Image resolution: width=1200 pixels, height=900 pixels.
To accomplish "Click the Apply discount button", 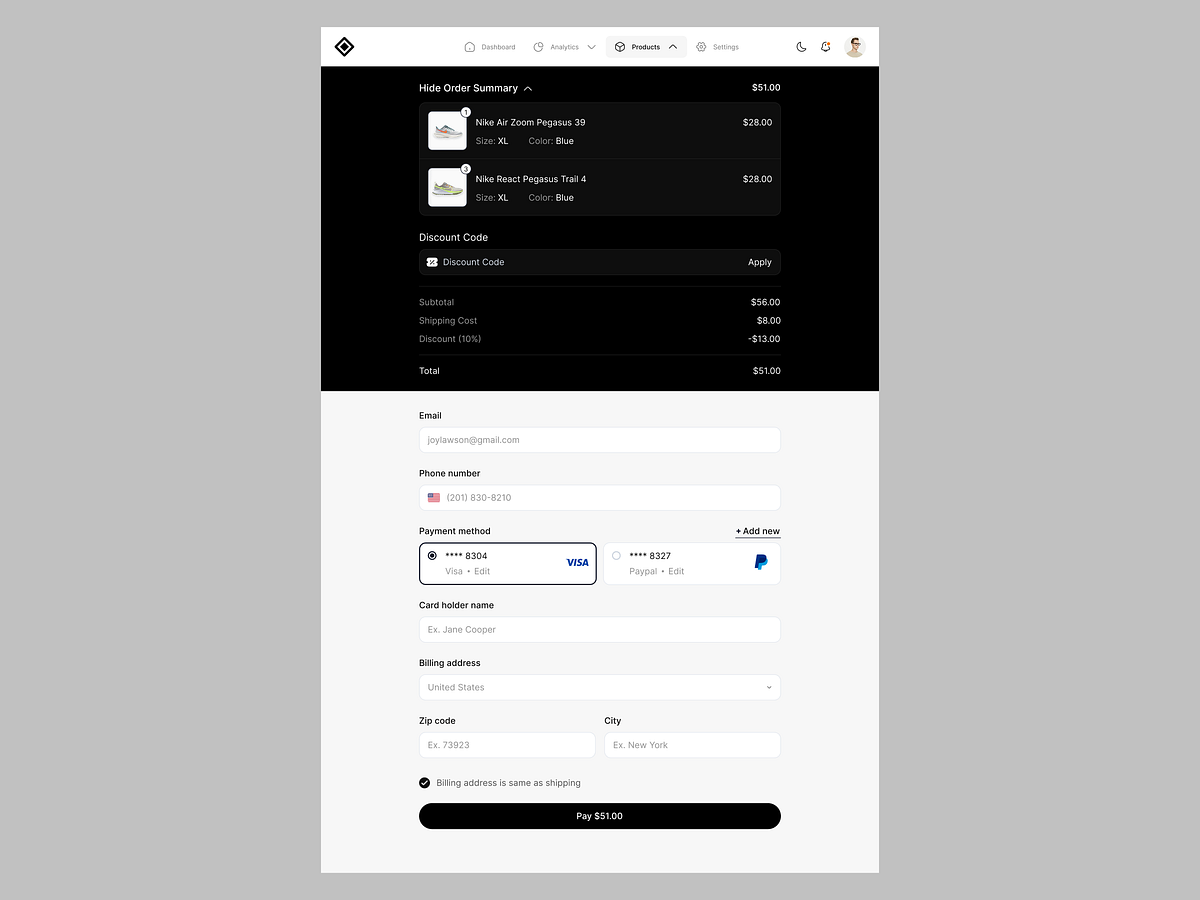I will [x=760, y=262].
